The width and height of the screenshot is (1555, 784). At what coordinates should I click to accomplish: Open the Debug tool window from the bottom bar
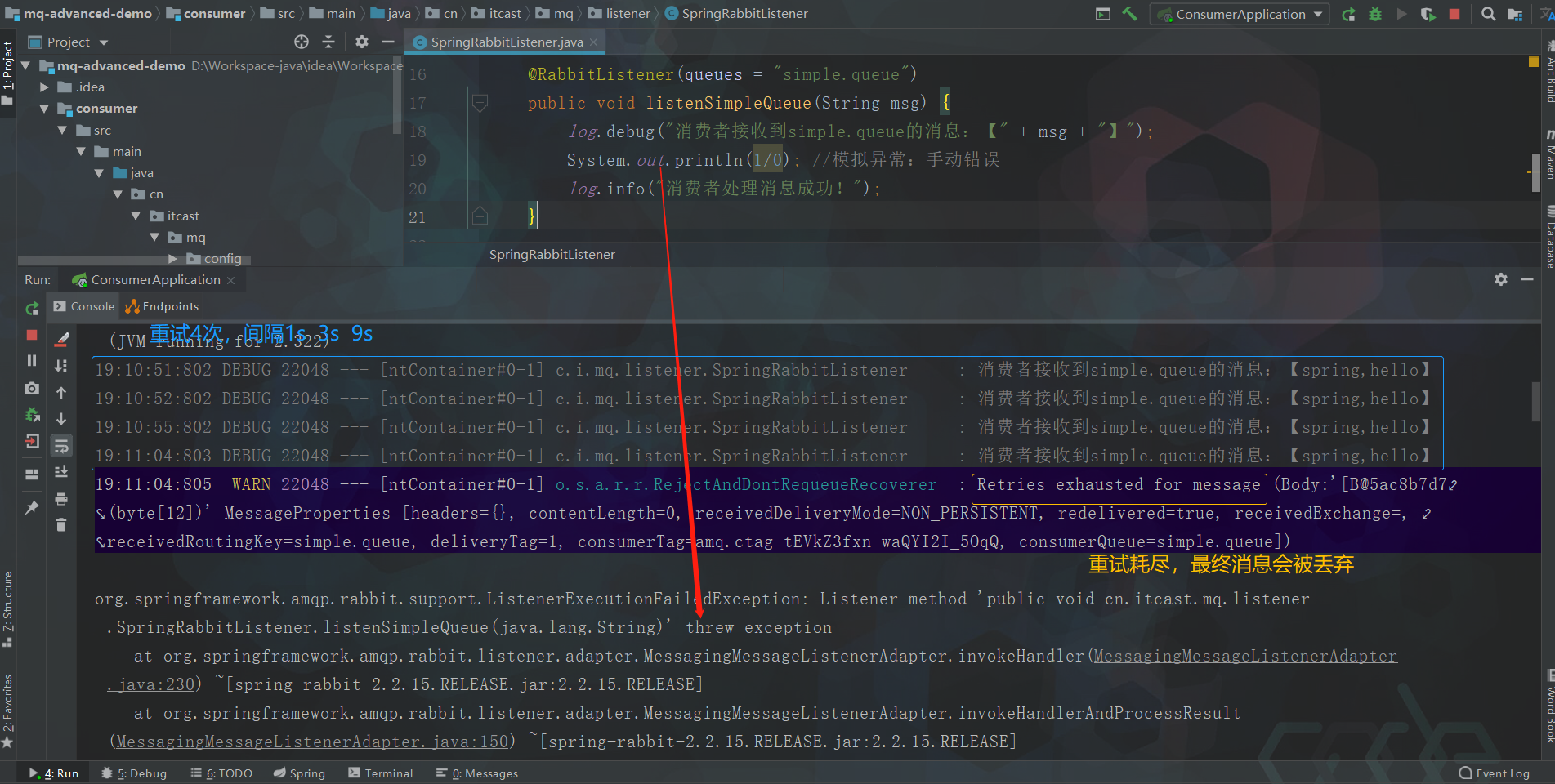click(134, 773)
